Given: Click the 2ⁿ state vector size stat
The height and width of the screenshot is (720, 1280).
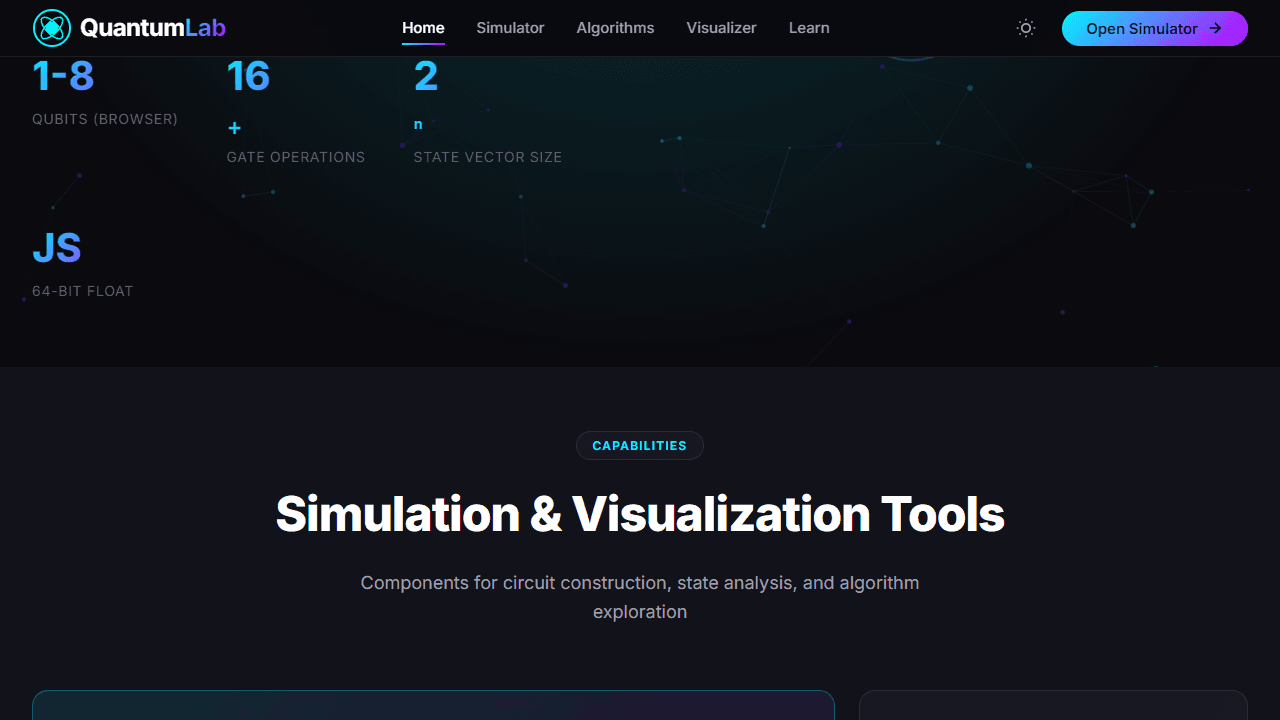Looking at the screenshot, I should point(488,111).
